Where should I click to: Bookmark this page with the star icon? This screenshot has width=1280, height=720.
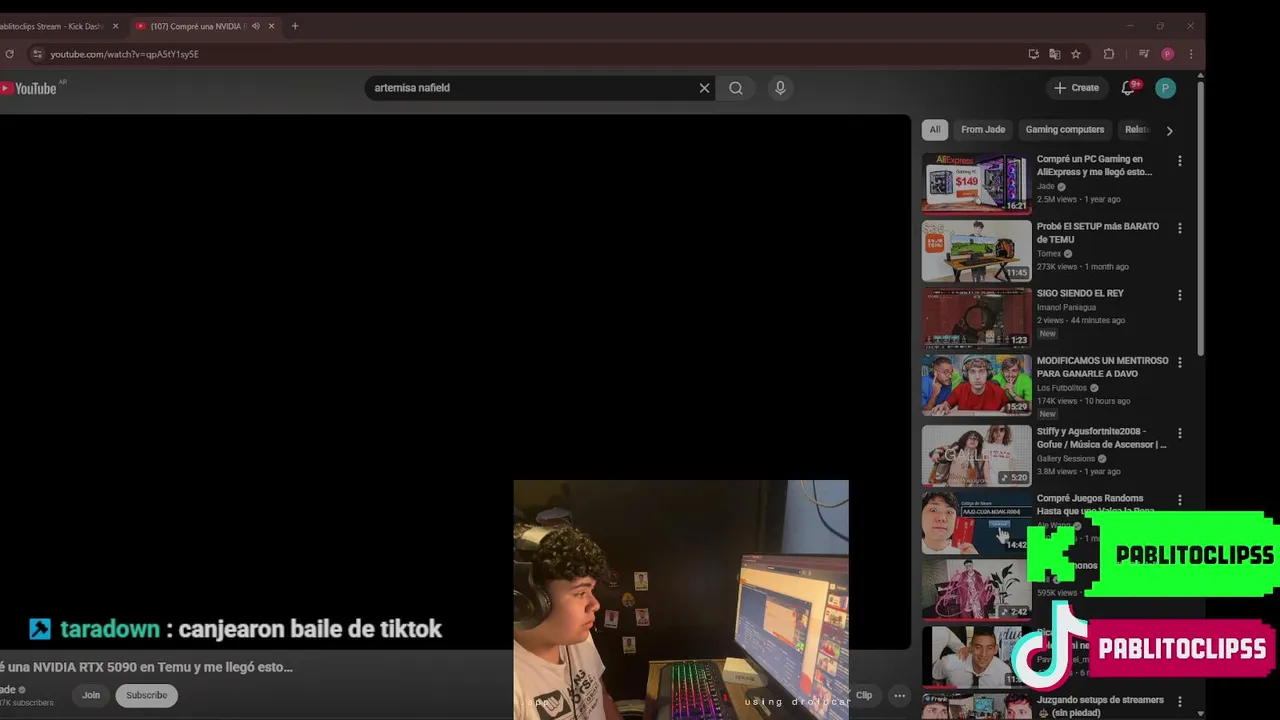pyautogui.click(x=1076, y=54)
